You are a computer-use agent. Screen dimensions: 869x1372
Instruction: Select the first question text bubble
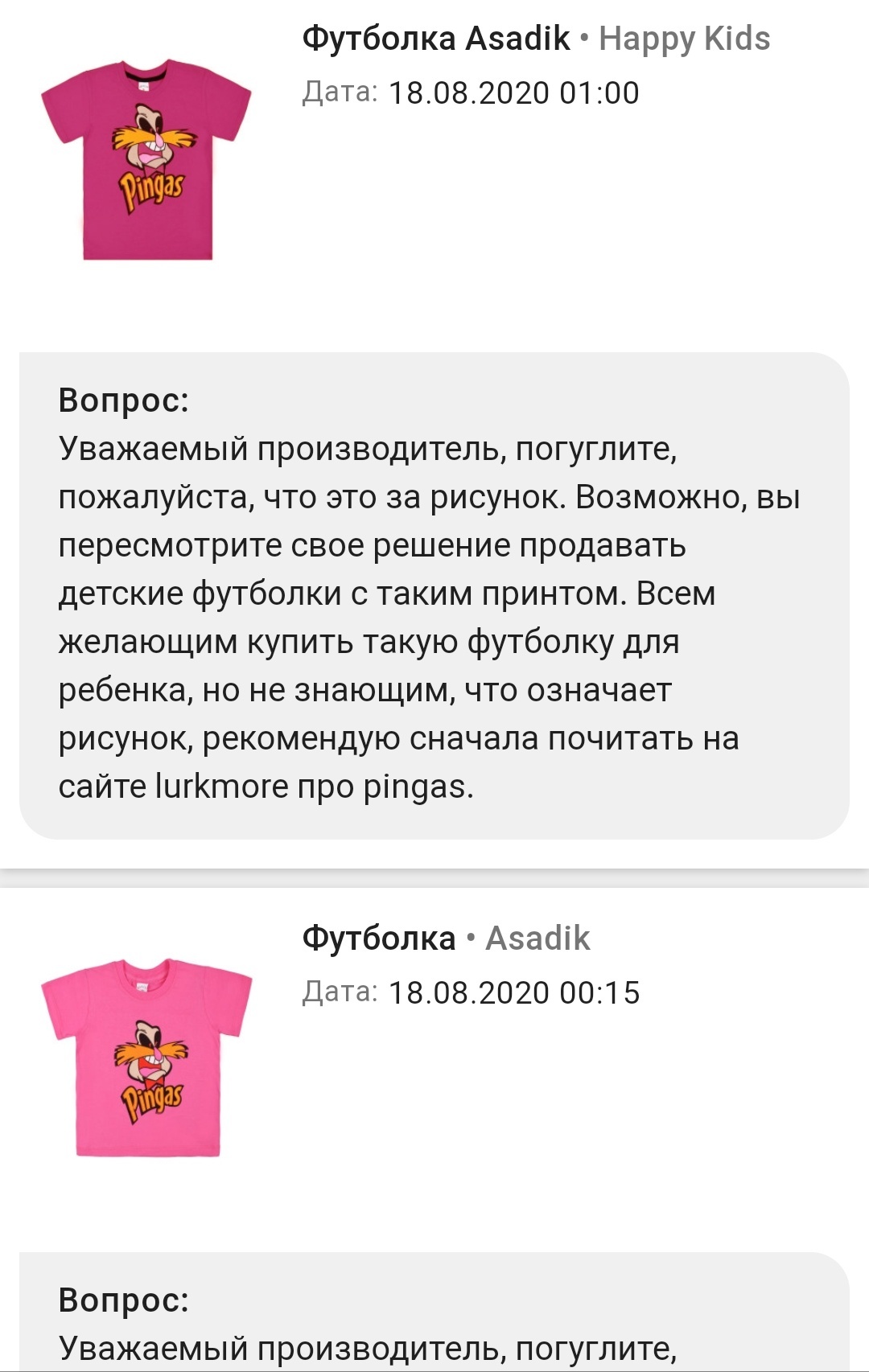point(434,595)
